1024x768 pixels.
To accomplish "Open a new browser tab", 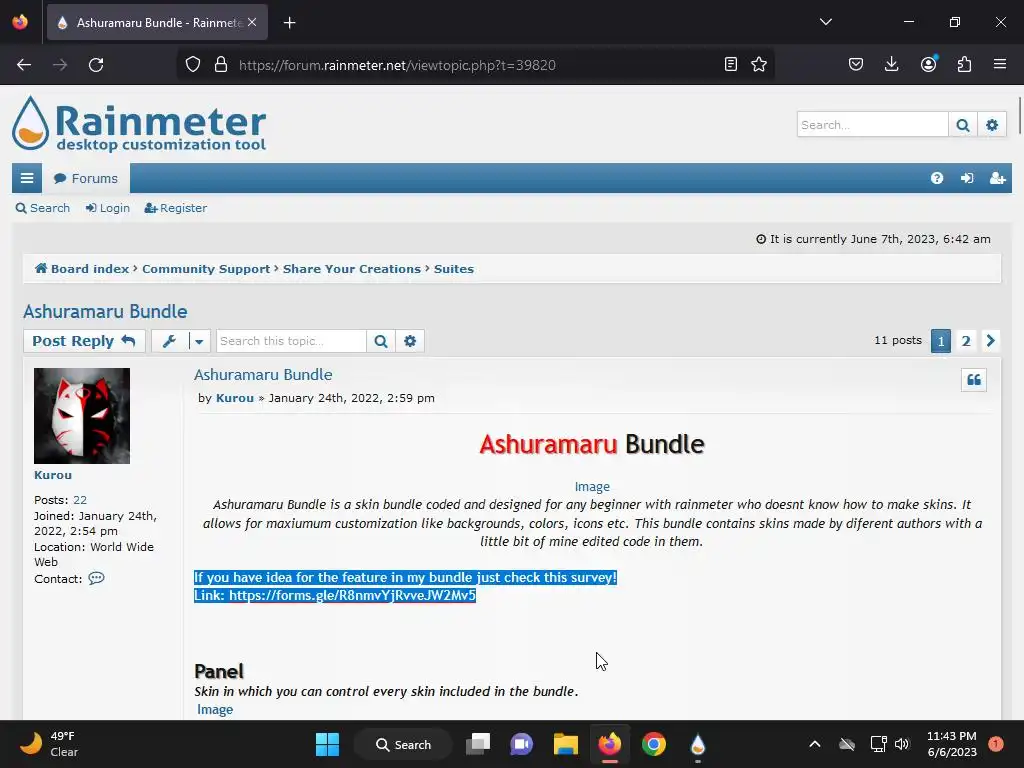I will click(289, 23).
